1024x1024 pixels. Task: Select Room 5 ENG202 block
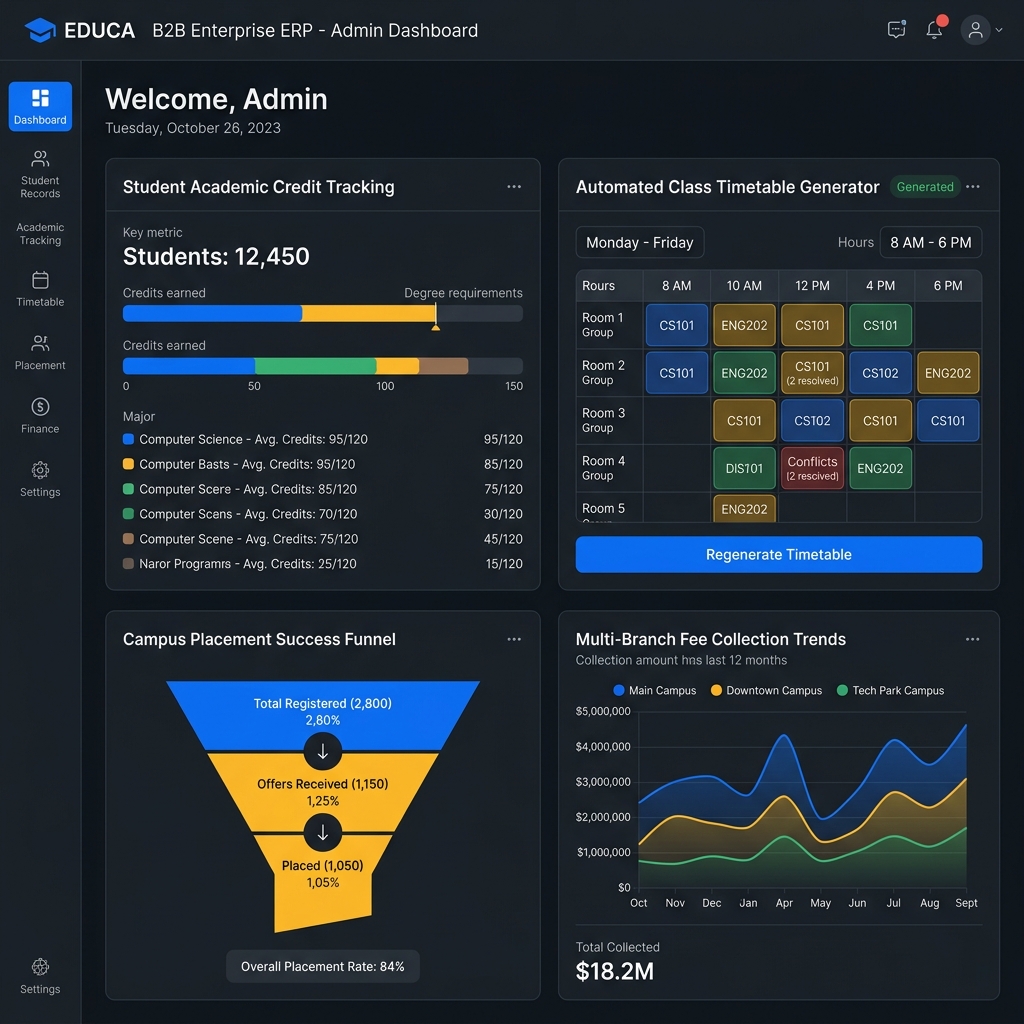click(744, 509)
